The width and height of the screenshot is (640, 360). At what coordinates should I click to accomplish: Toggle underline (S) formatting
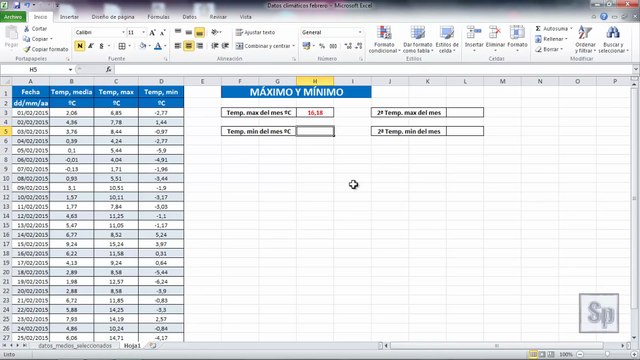tap(101, 46)
